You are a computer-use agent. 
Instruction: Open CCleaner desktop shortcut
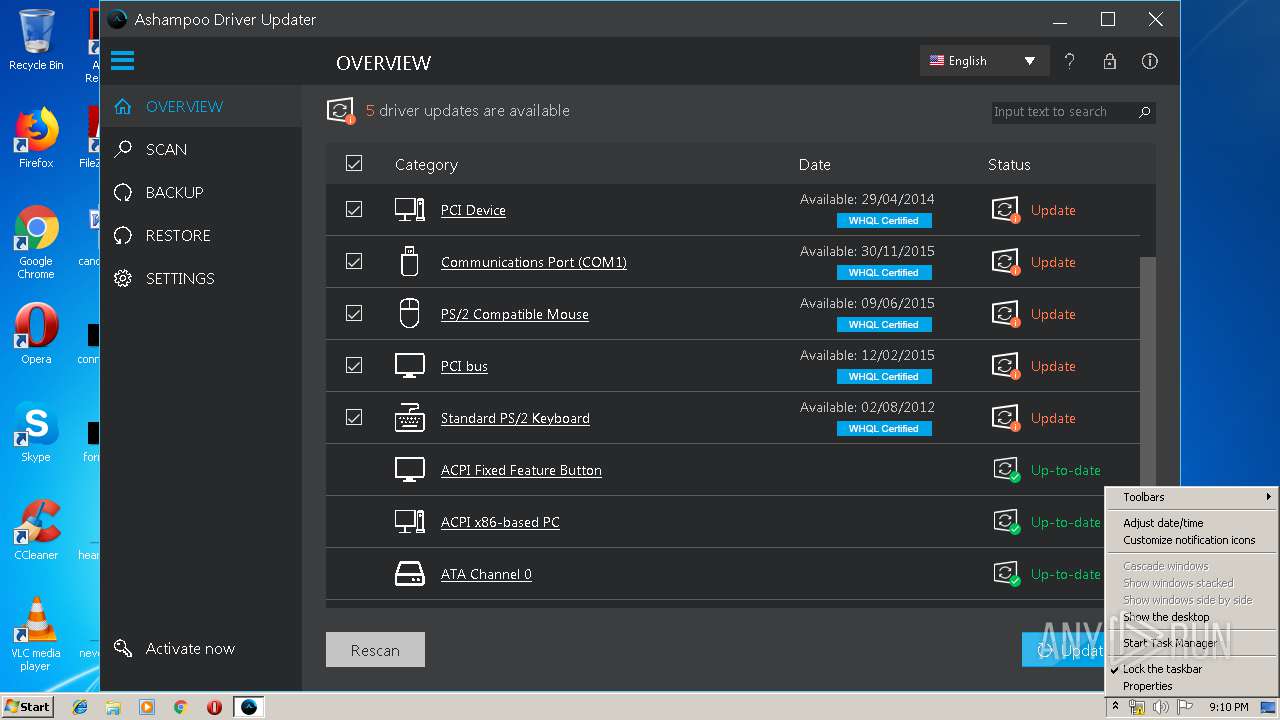coord(36,530)
